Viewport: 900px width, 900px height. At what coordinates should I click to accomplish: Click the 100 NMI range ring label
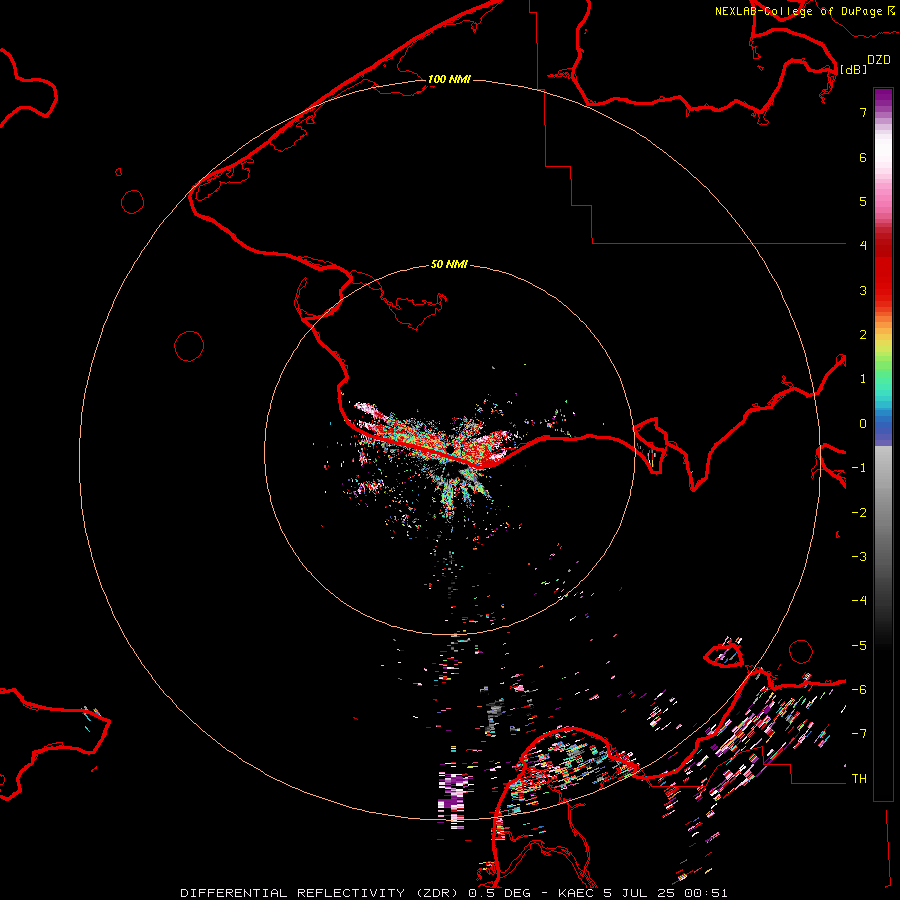tap(449, 79)
